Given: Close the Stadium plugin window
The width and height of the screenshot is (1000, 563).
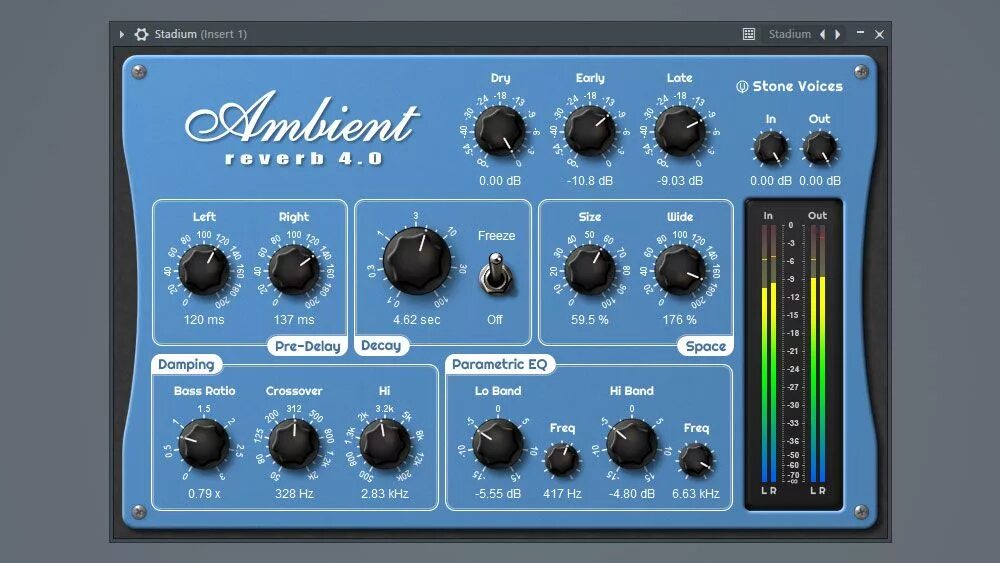Looking at the screenshot, I should pos(879,34).
